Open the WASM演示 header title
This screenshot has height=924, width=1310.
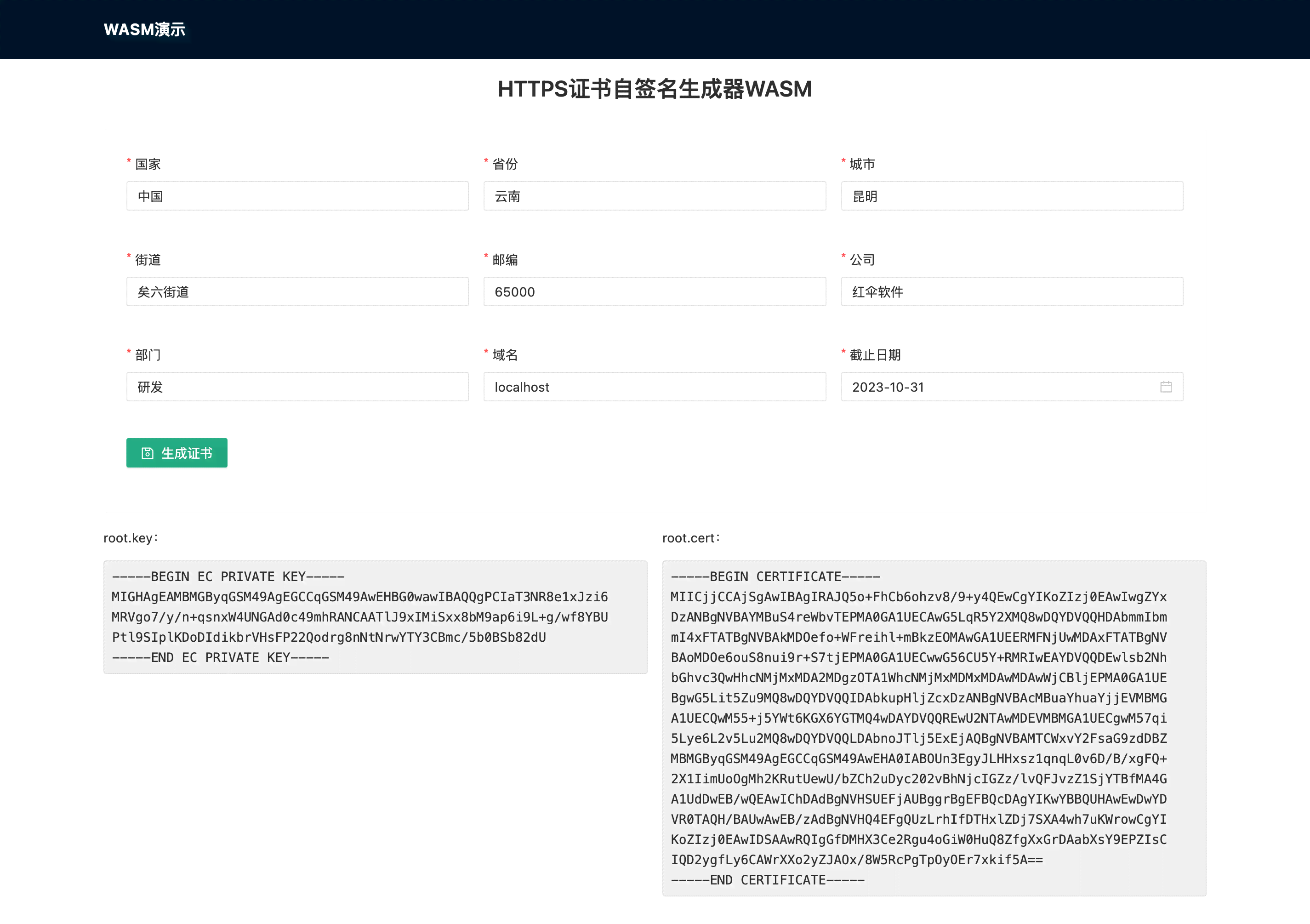tap(144, 29)
